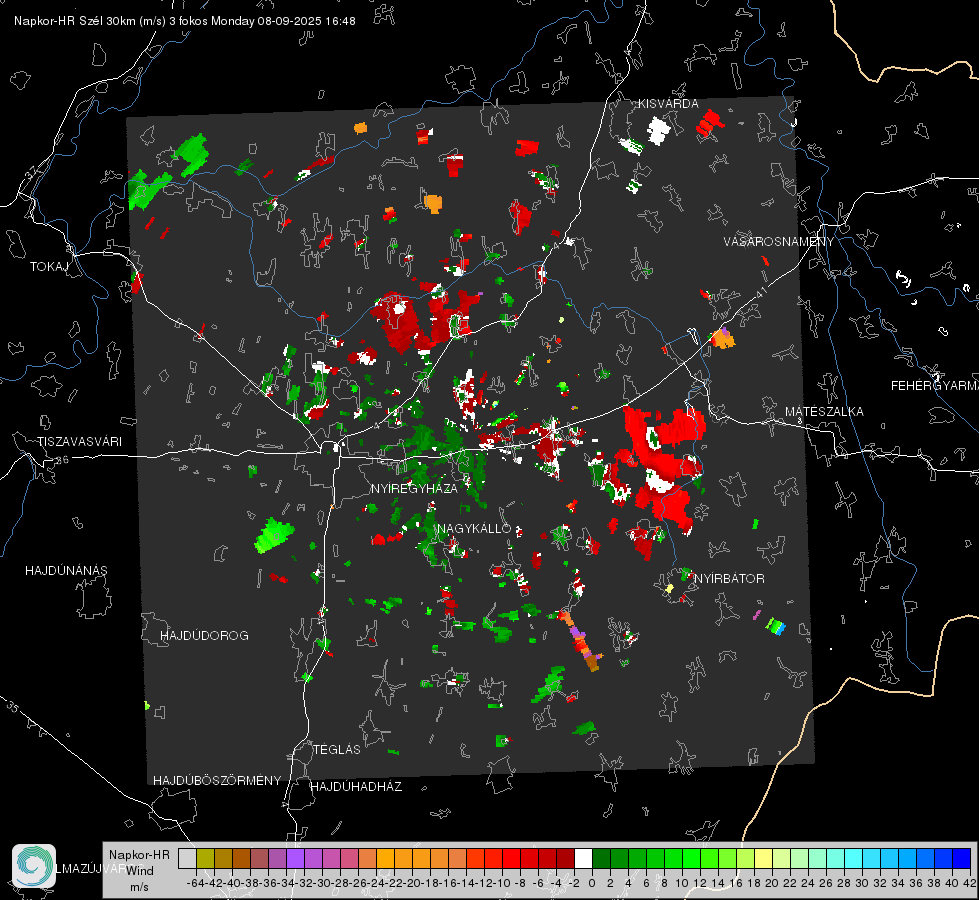Click the TOKAJ city label
This screenshot has width=979, height=900.
(x=49, y=267)
